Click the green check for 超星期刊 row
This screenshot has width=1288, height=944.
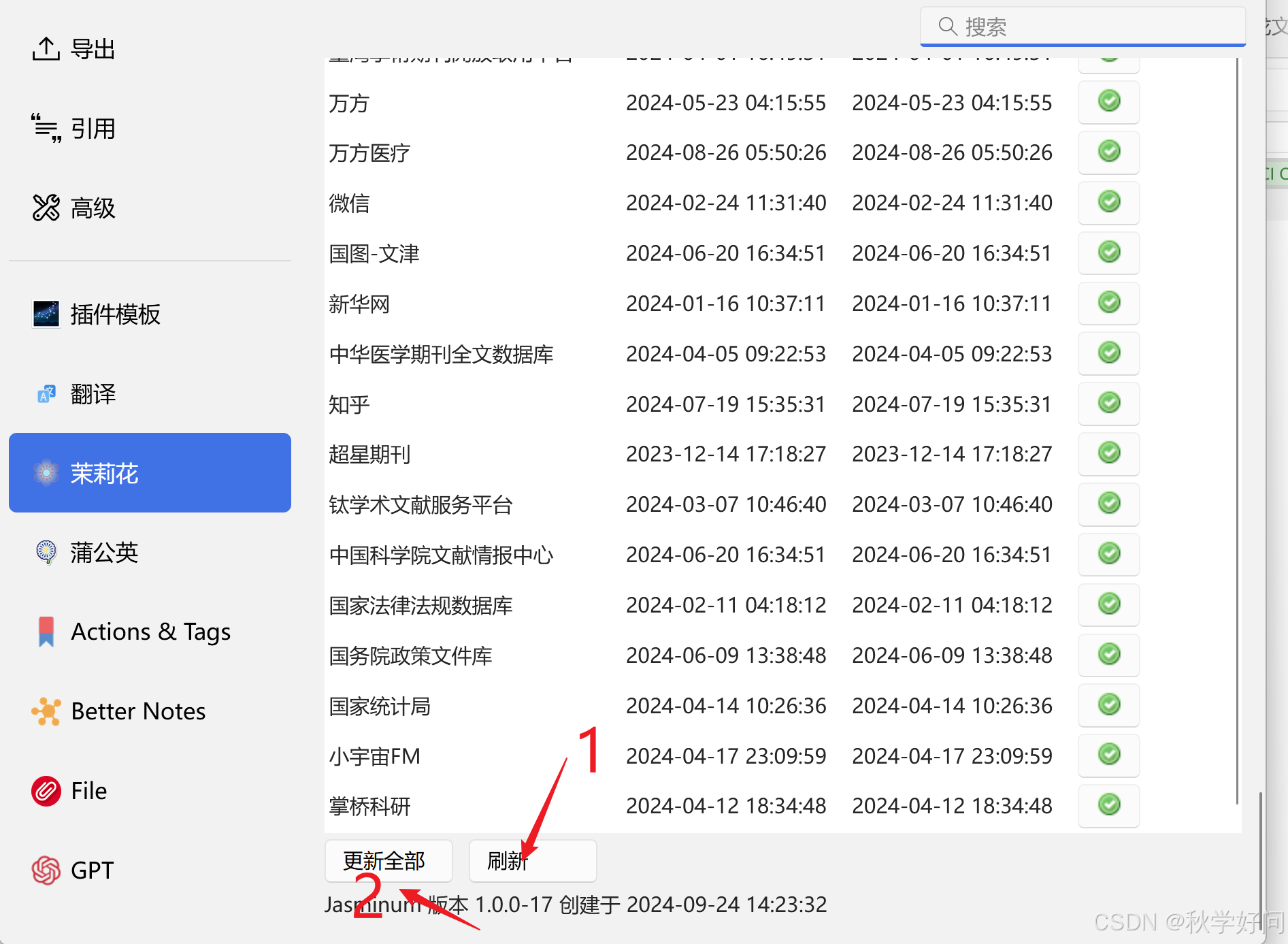click(x=1109, y=453)
